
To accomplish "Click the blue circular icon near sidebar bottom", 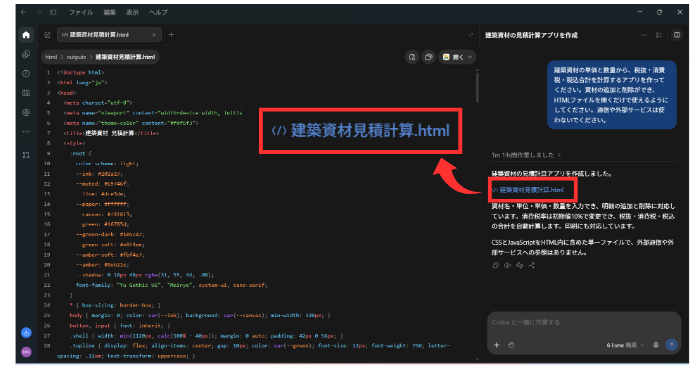I will click(x=26, y=333).
